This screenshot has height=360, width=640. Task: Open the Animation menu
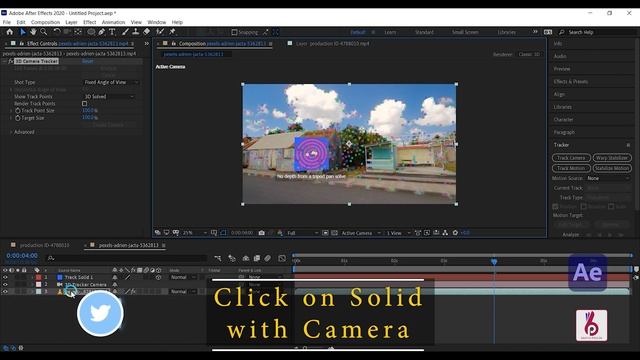113,22
